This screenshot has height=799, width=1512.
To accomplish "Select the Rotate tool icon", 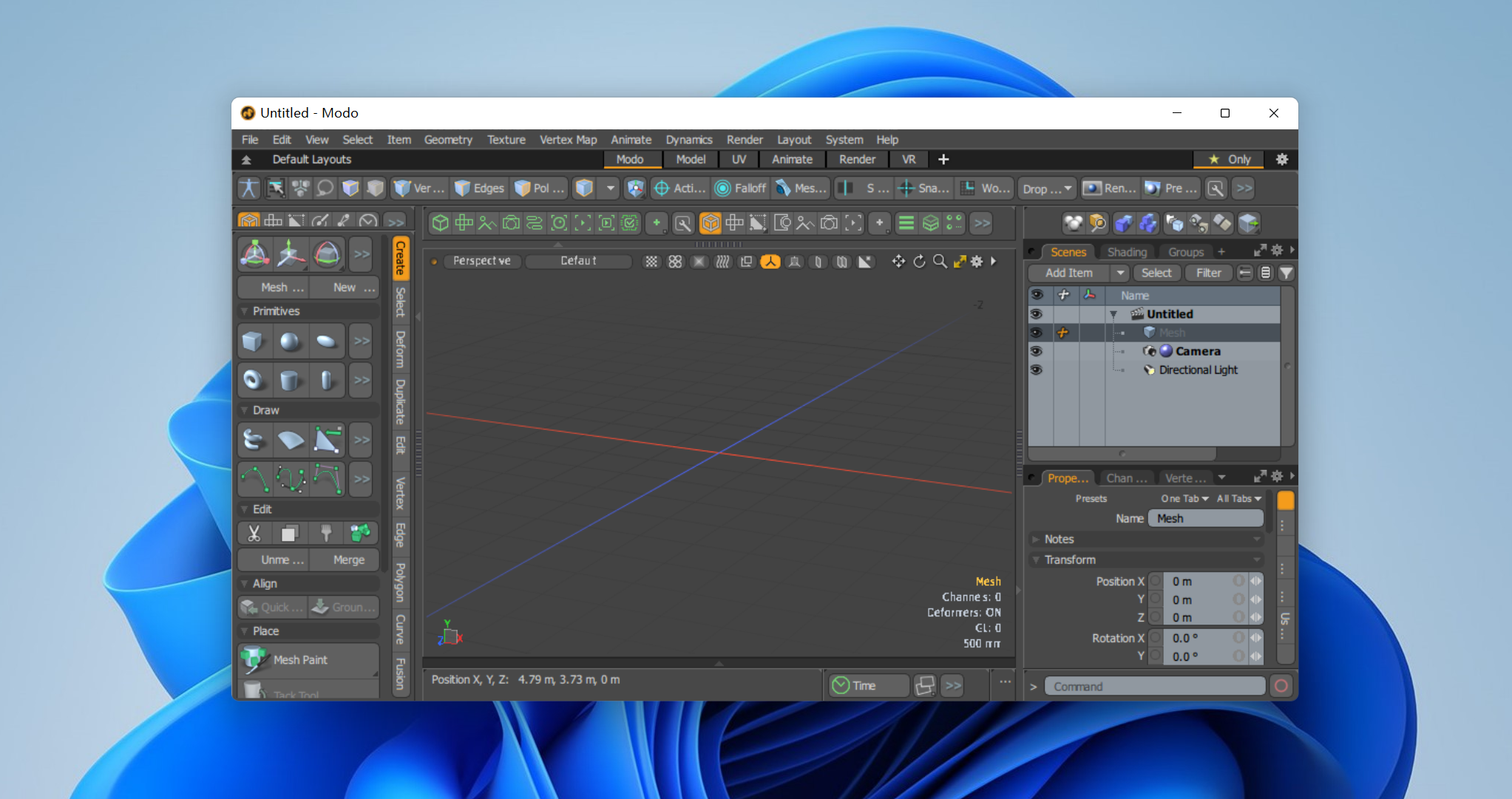I will pyautogui.click(x=326, y=254).
